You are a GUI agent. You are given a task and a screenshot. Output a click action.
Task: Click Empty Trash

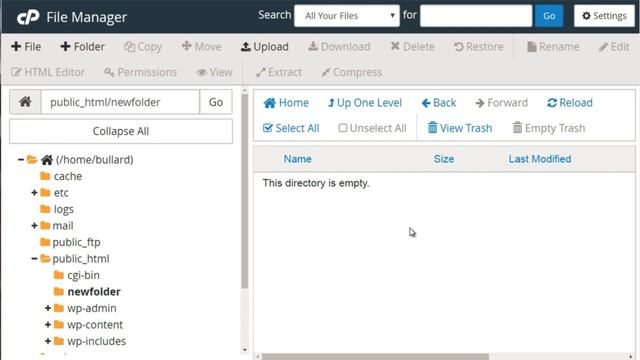(x=549, y=128)
